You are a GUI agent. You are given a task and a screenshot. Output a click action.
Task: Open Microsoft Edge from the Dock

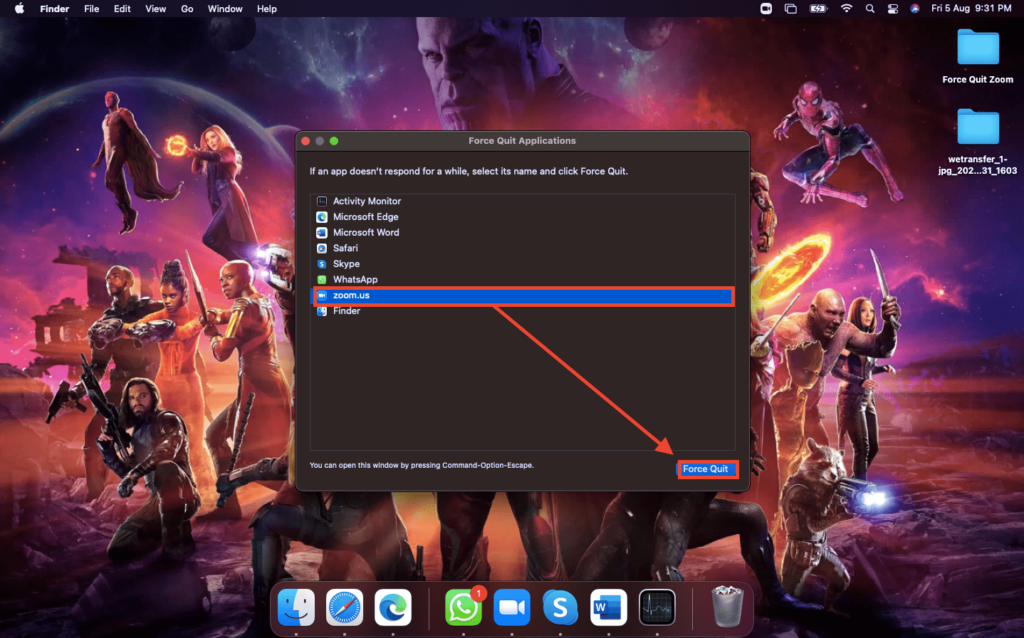click(393, 607)
